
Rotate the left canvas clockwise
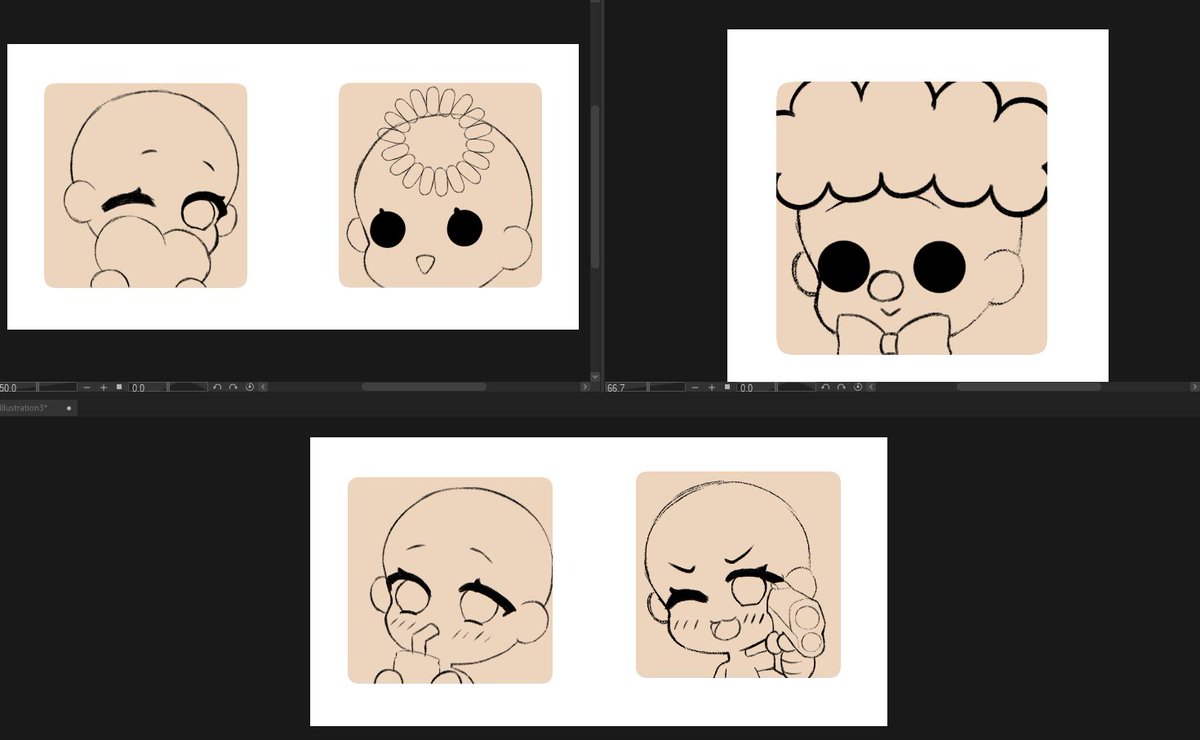click(x=233, y=387)
